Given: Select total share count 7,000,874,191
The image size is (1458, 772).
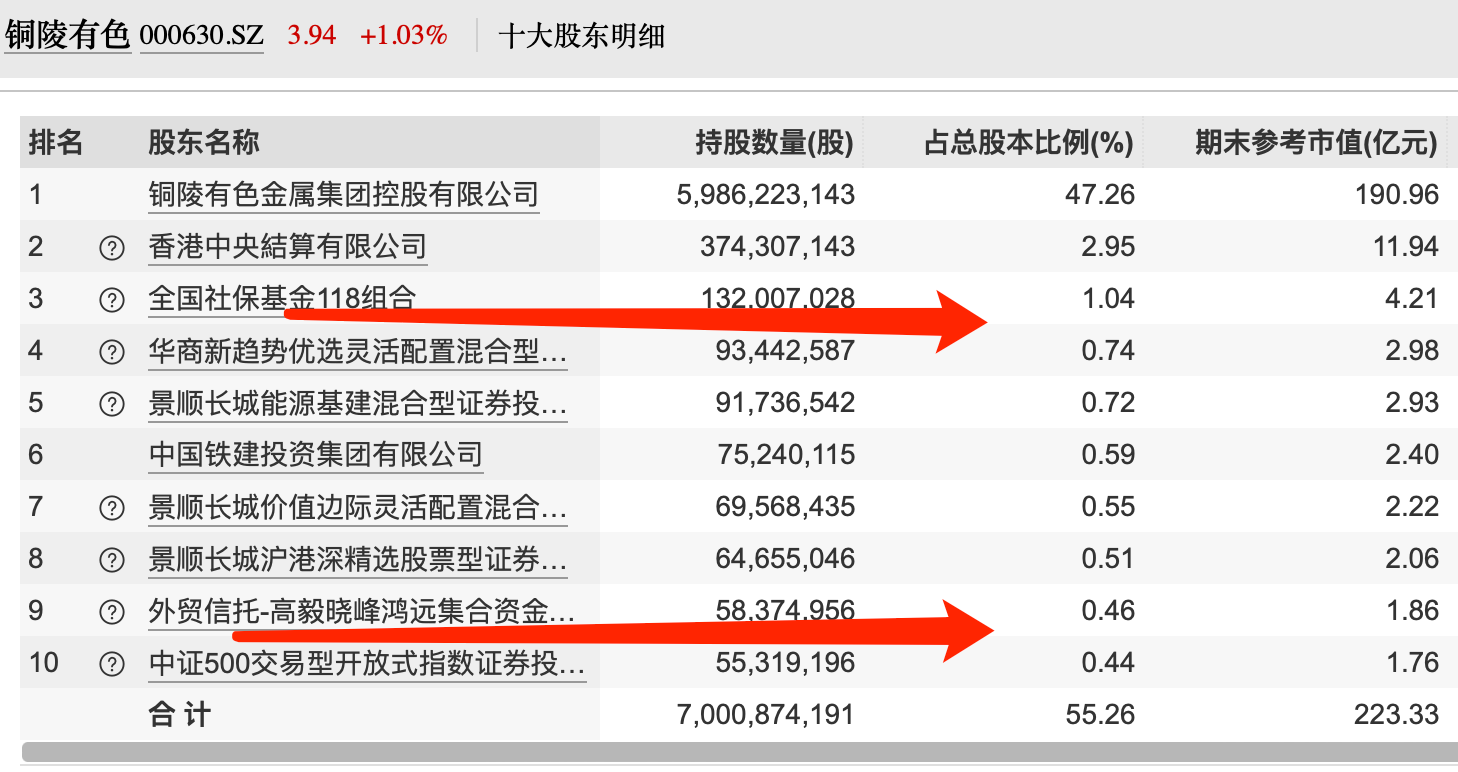Looking at the screenshot, I should pyautogui.click(x=766, y=714).
